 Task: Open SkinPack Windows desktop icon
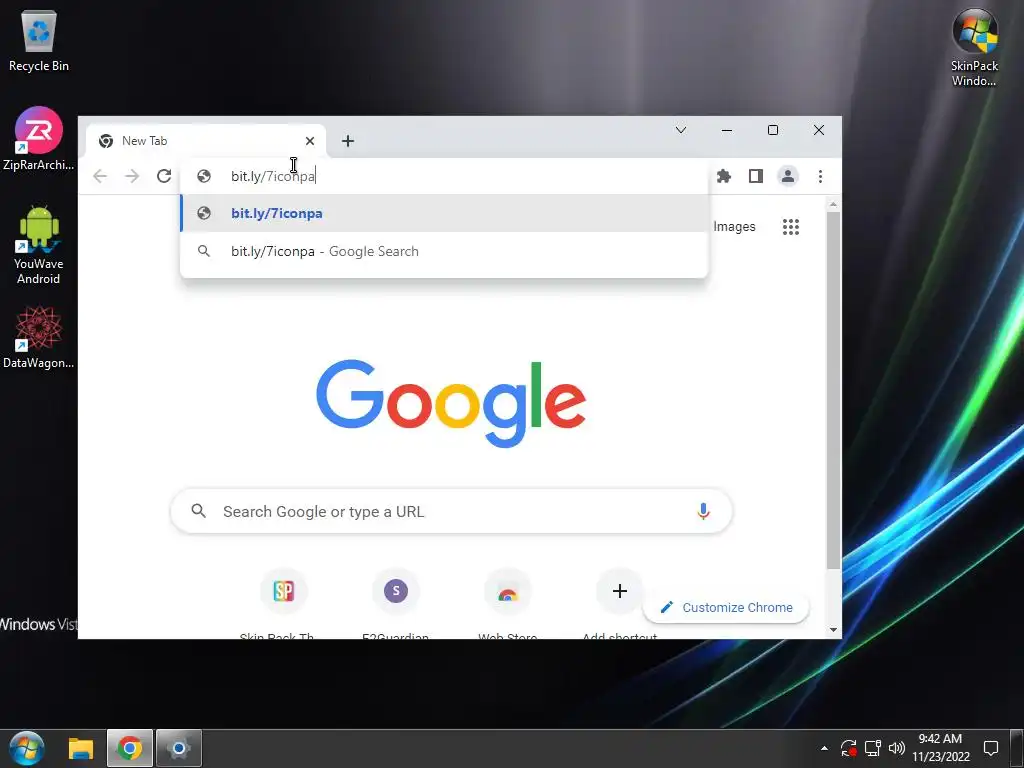tap(974, 47)
